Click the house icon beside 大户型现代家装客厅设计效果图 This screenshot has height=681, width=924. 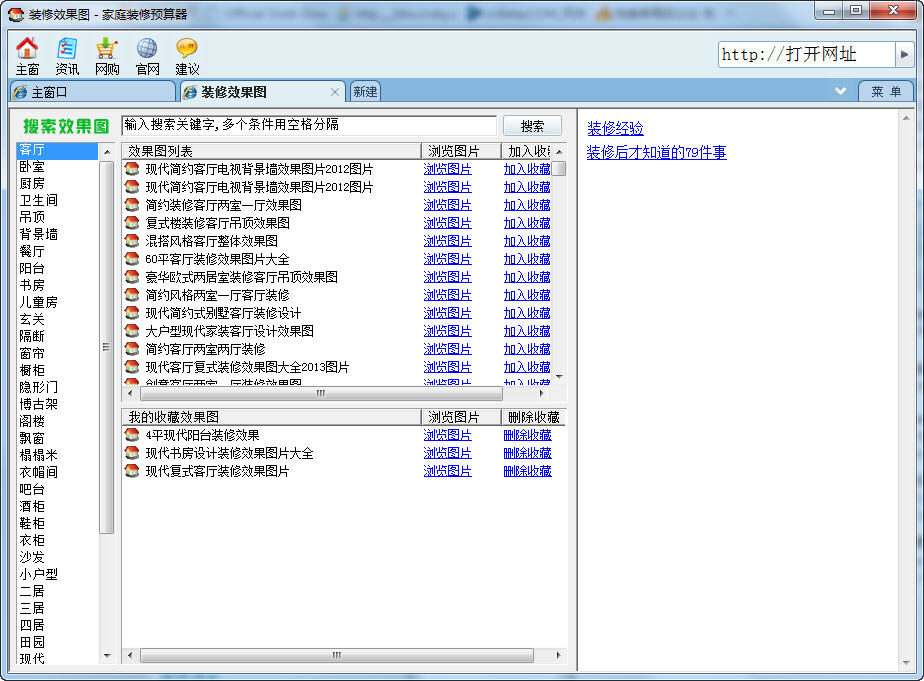[x=132, y=331]
